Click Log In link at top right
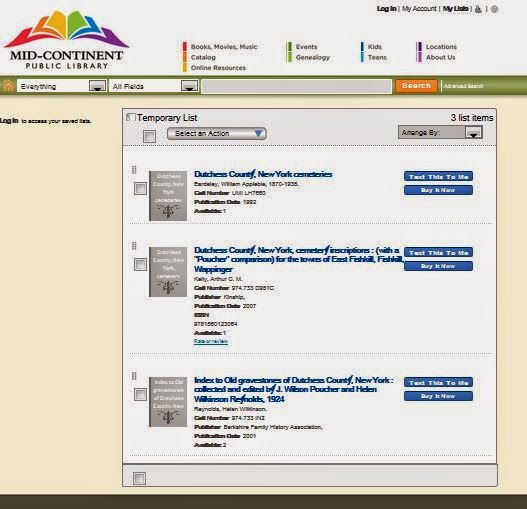The width and height of the screenshot is (527, 509). point(387,9)
